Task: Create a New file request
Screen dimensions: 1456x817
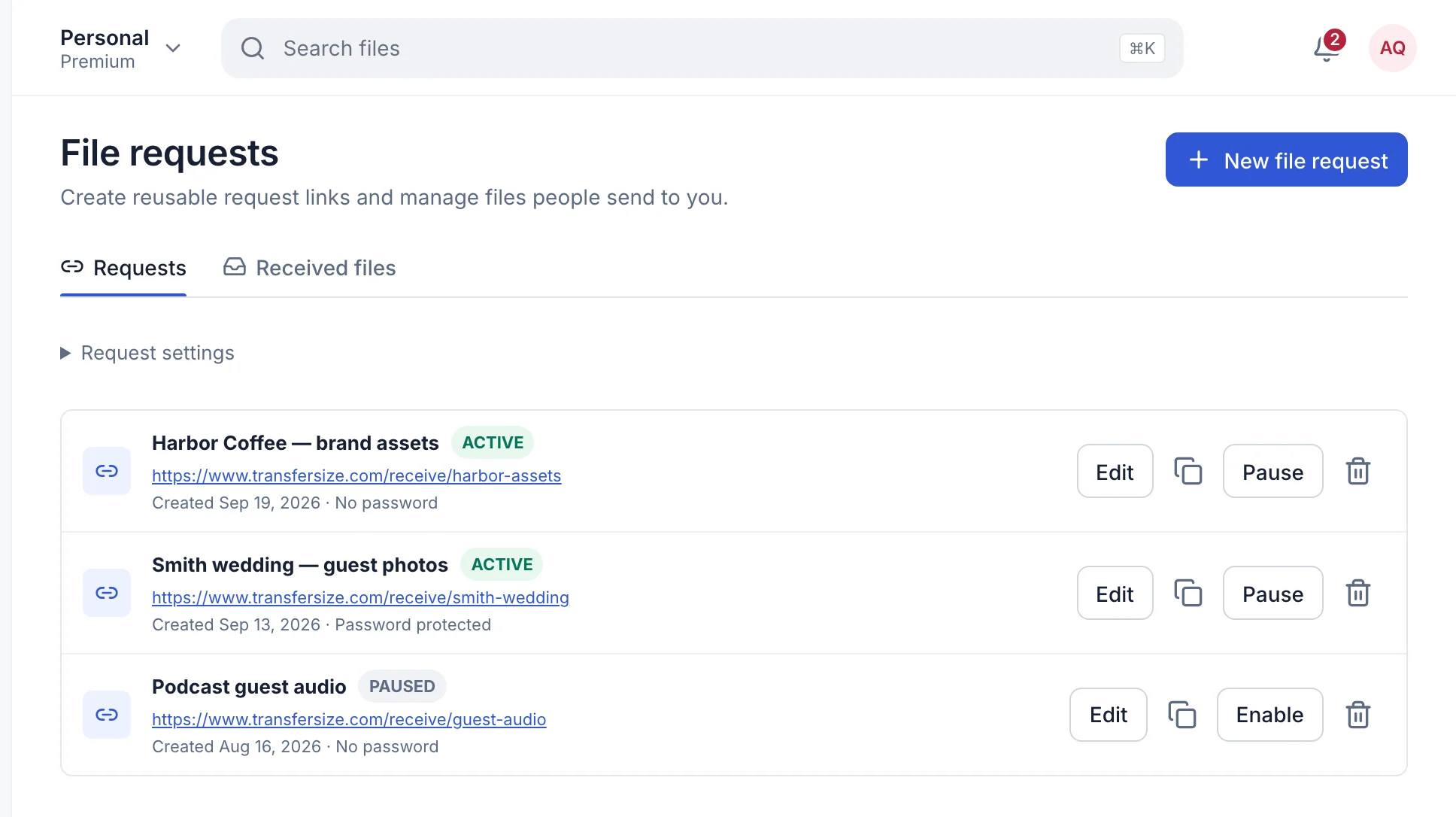Action: pyautogui.click(x=1286, y=159)
